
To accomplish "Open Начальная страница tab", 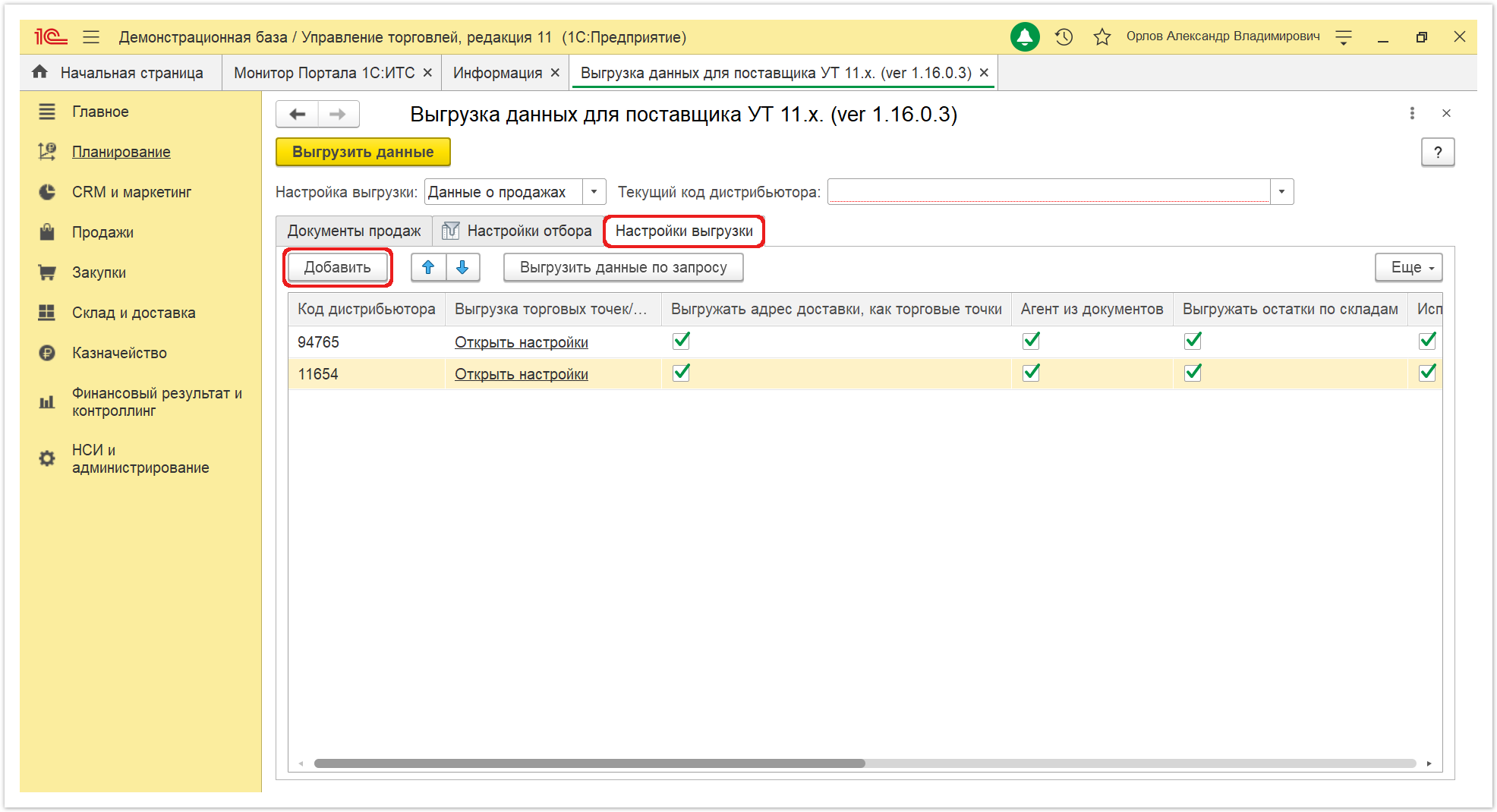I will (121, 73).
